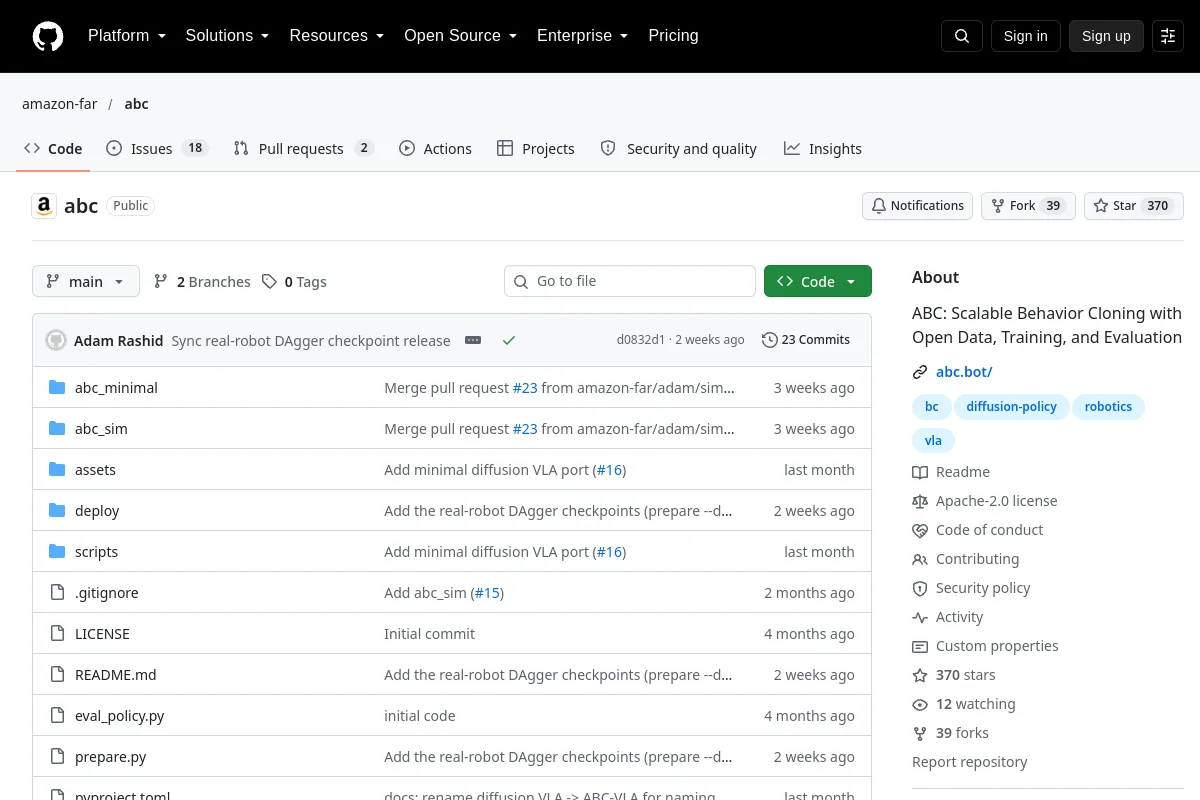Expand the Open Source menu
This screenshot has width=1200, height=800.
[x=461, y=36]
